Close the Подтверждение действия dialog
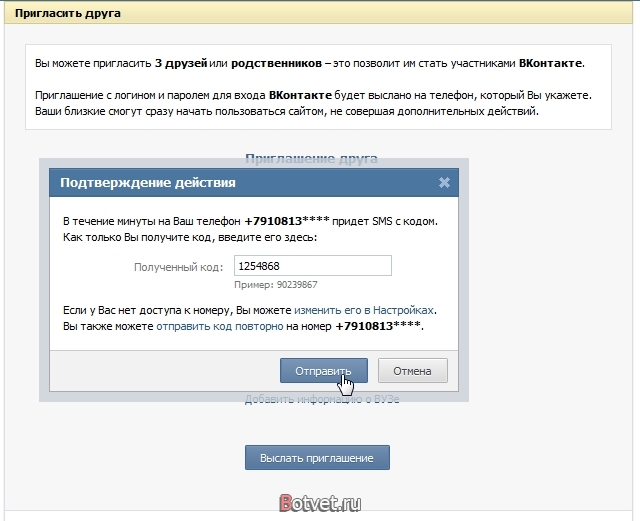640x521 pixels. [x=444, y=183]
